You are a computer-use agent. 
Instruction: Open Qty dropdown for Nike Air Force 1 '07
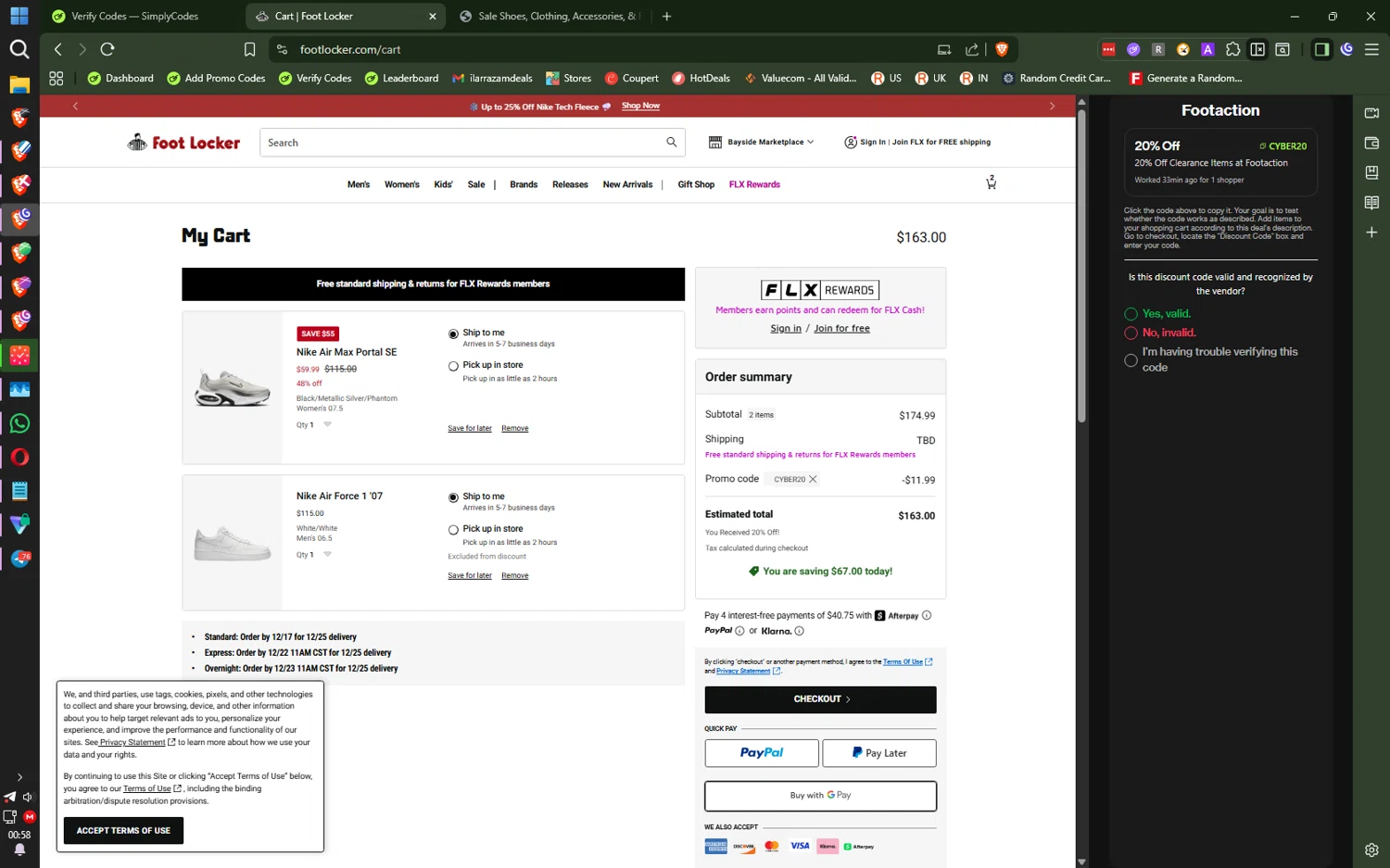coord(327,554)
